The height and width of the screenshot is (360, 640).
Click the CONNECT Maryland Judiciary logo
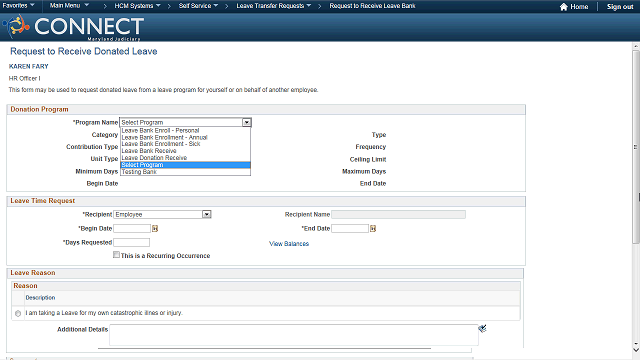[x=73, y=27]
